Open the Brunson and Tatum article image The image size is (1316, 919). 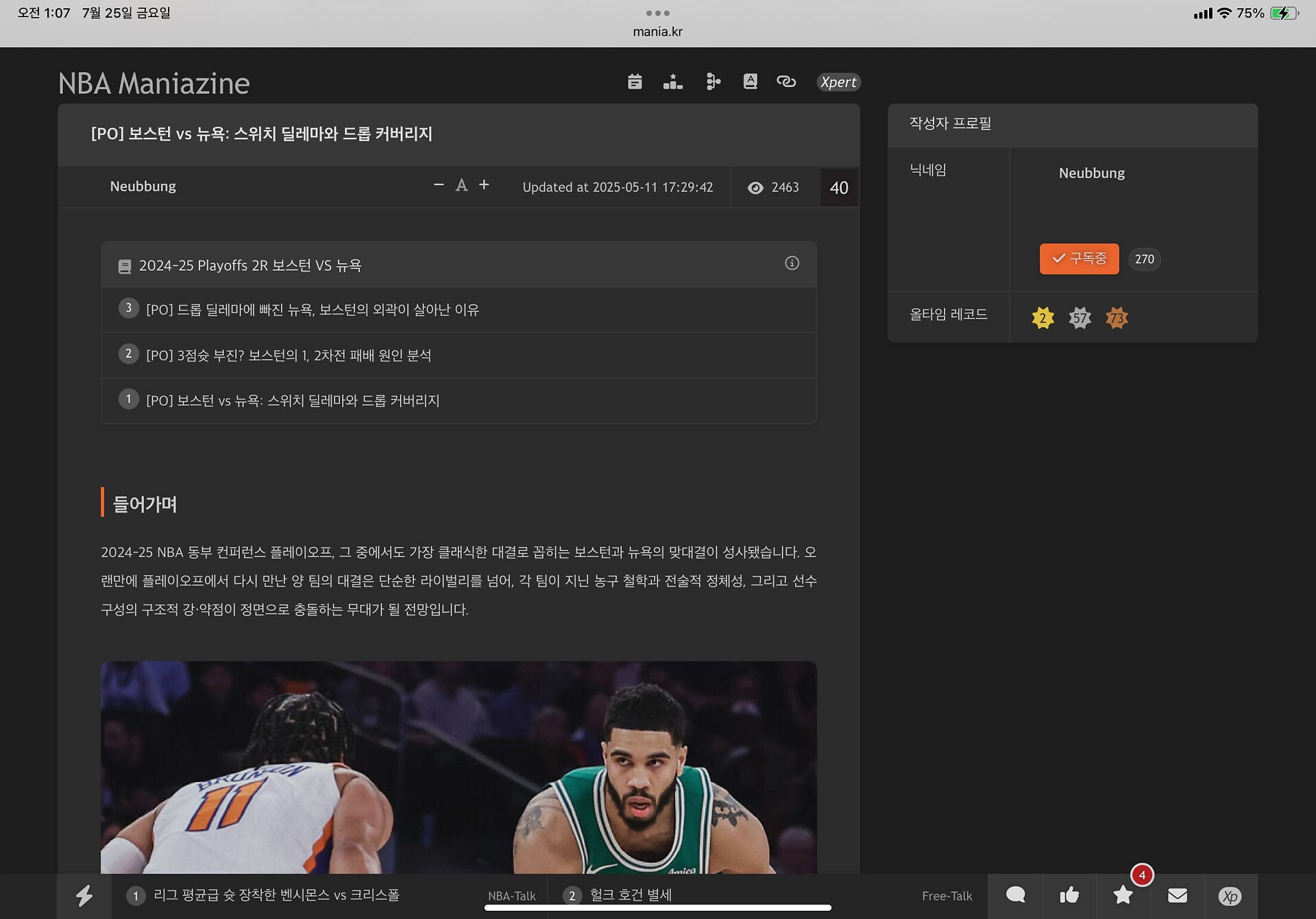[459, 766]
